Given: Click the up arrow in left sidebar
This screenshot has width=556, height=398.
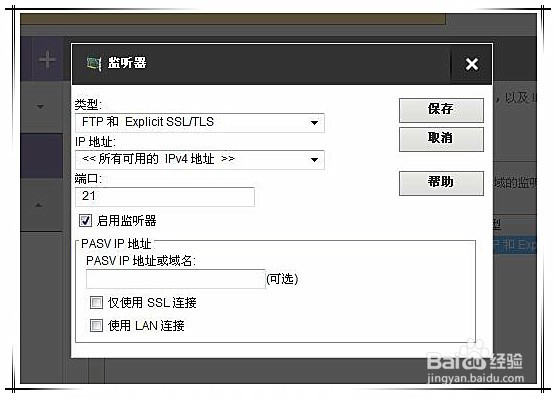Looking at the screenshot, I should click(39, 205).
